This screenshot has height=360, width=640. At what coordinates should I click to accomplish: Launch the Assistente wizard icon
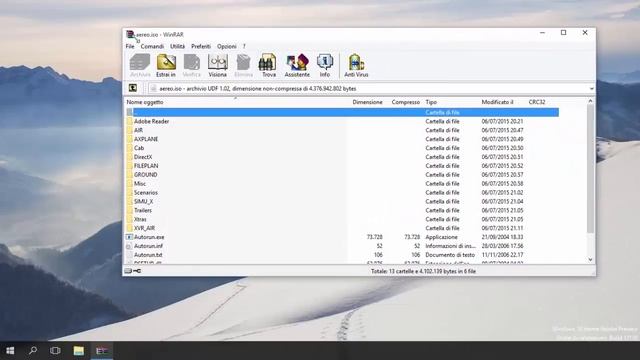pos(297,65)
